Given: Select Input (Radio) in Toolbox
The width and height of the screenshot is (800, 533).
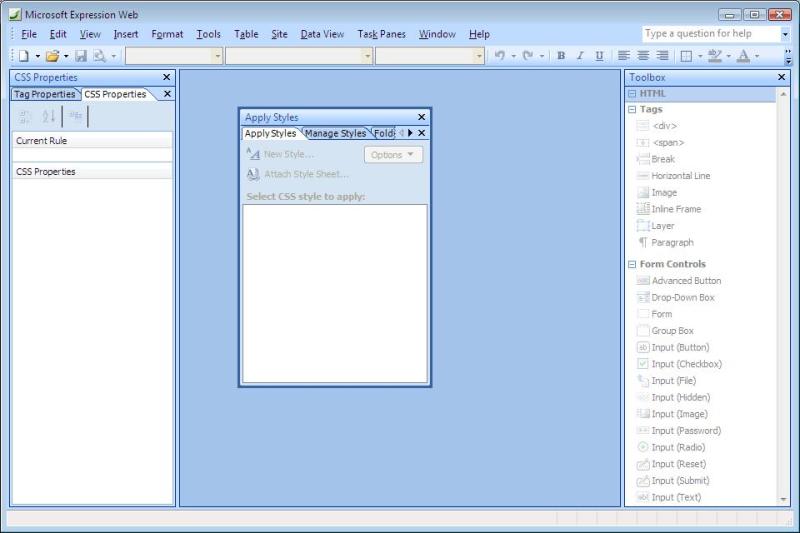Looking at the screenshot, I should click(x=678, y=447).
